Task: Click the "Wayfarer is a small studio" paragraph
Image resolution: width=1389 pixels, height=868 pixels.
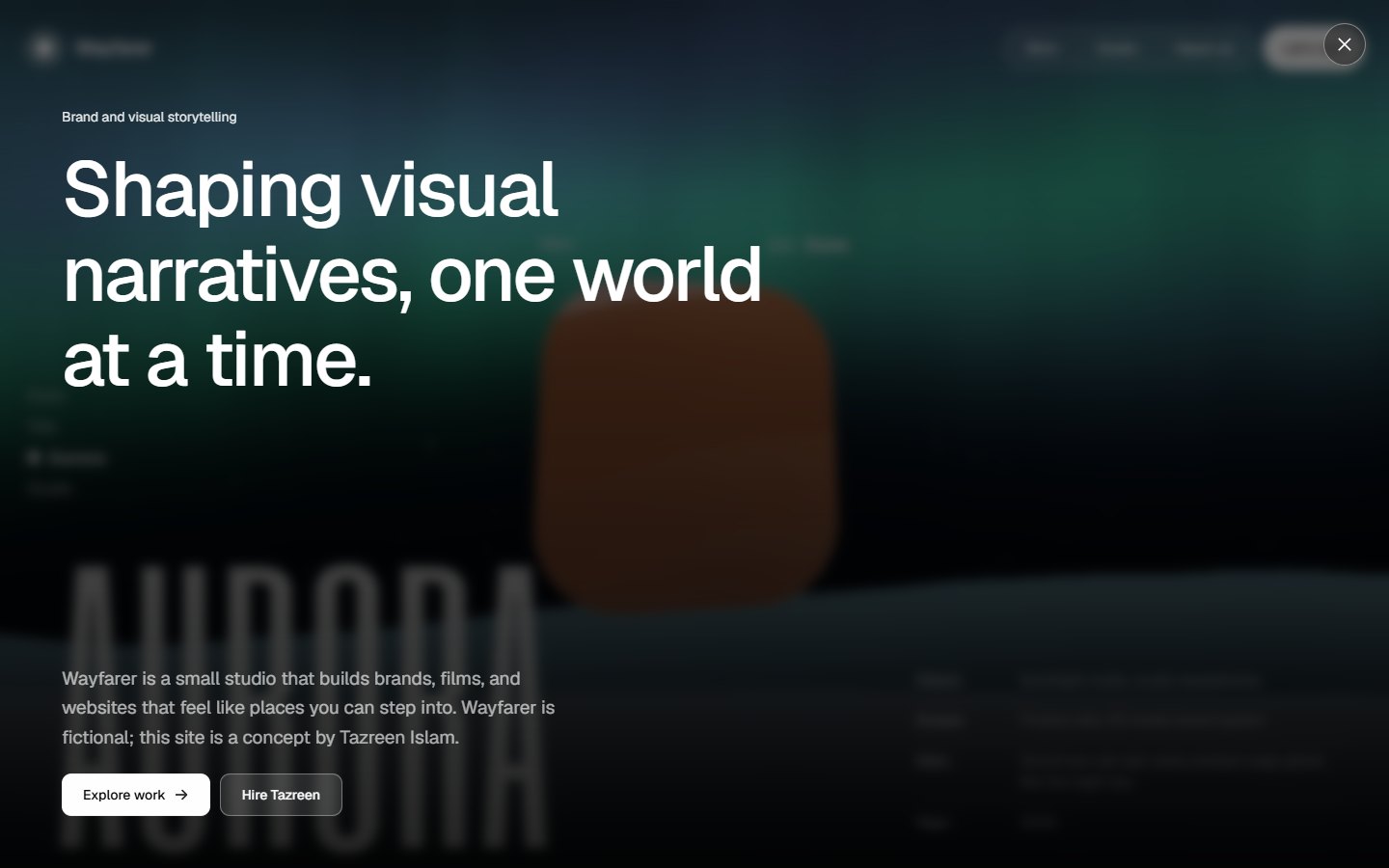Action: (x=309, y=708)
